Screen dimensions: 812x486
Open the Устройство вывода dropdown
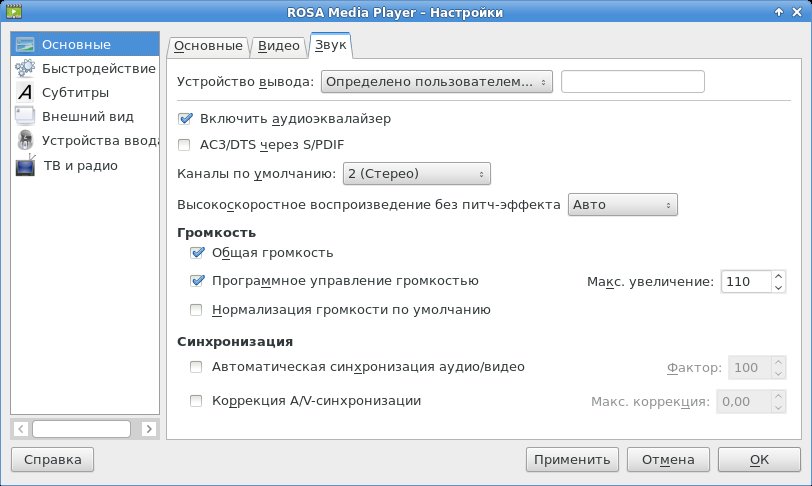click(437, 82)
